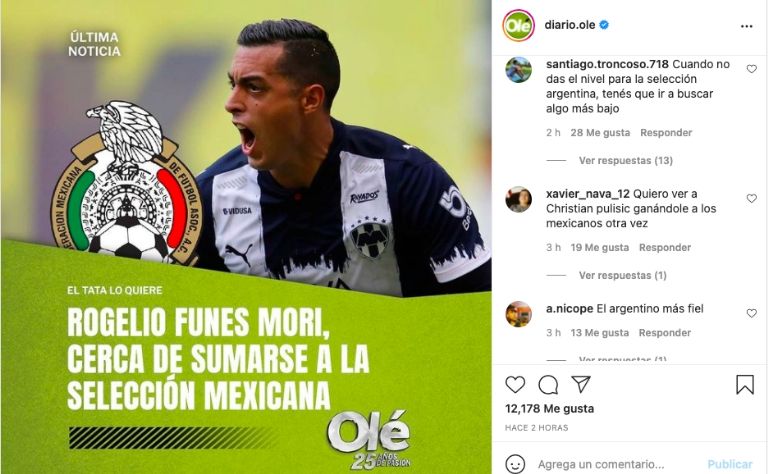Screen dimensions: 768x474
Task: Open the diario.ole username link
Action: 570,25
